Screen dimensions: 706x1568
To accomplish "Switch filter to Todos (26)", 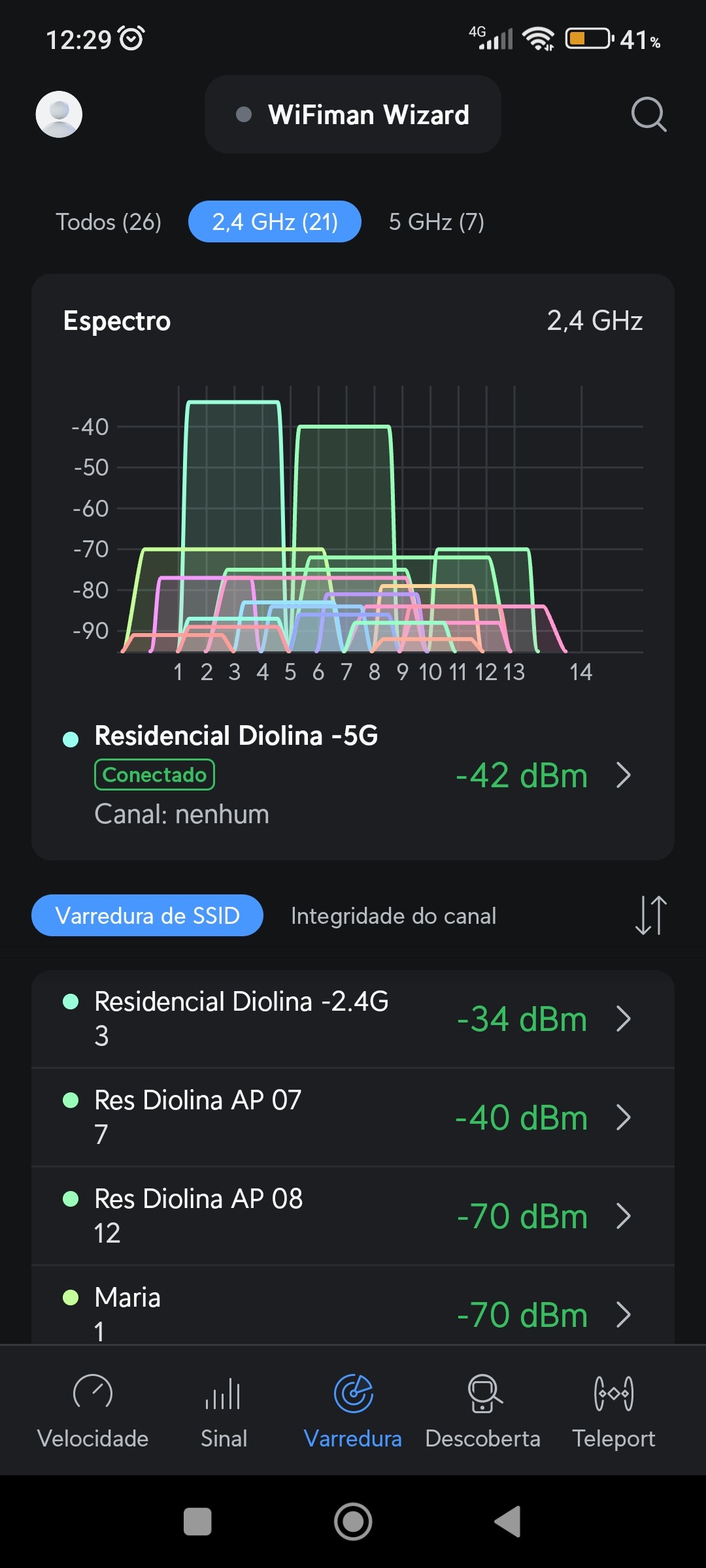I will coord(109,222).
